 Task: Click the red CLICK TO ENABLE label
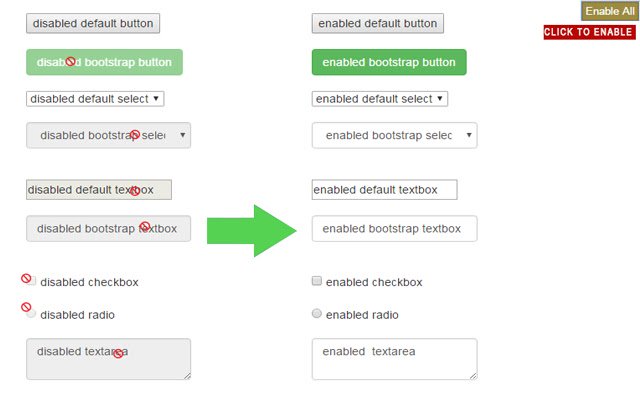pos(589,32)
